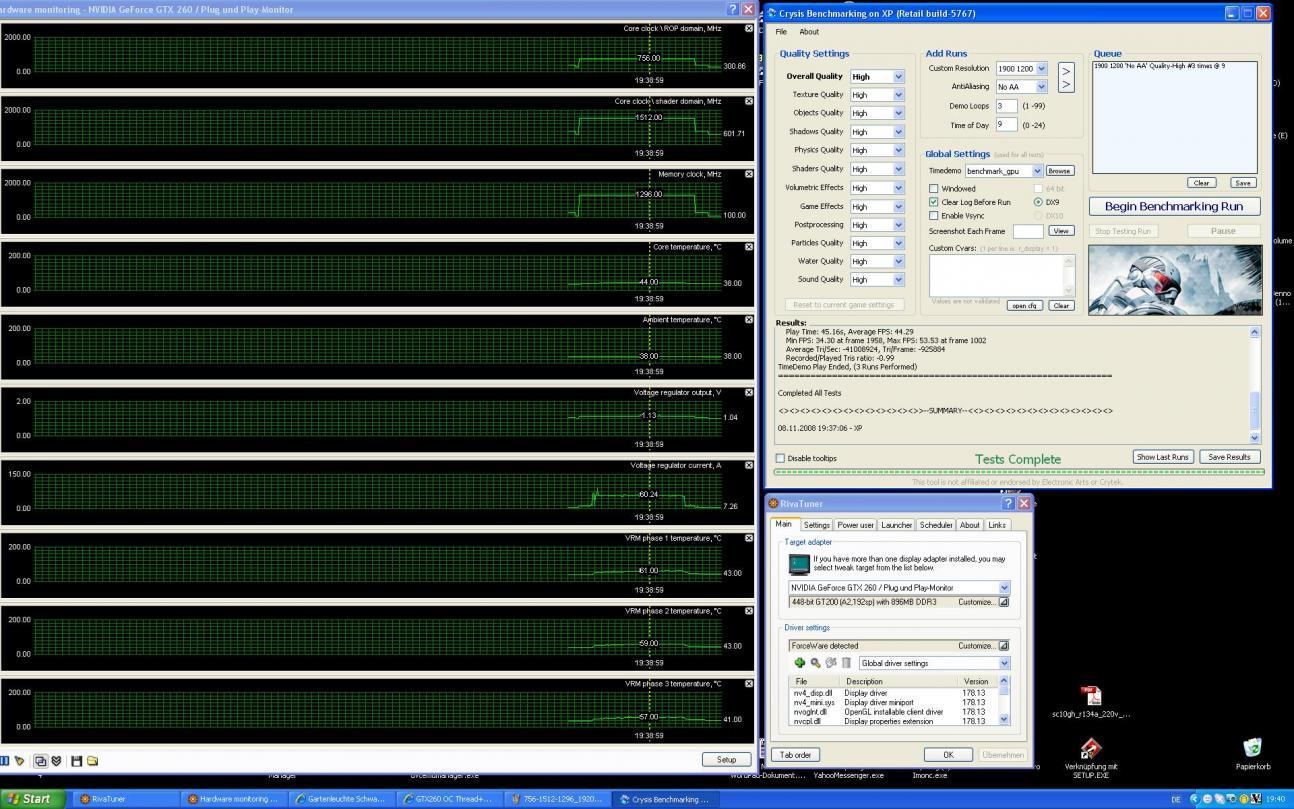Close the VRM phase 1 temperature graph
Screen dimensions: 1294x809
(749, 538)
